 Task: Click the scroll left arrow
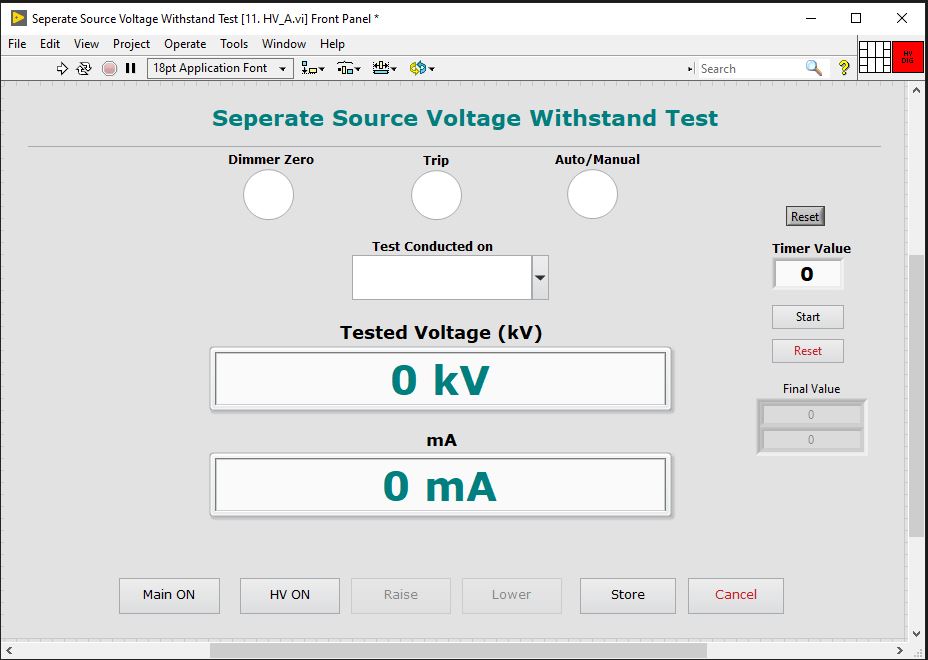click(x=8, y=651)
